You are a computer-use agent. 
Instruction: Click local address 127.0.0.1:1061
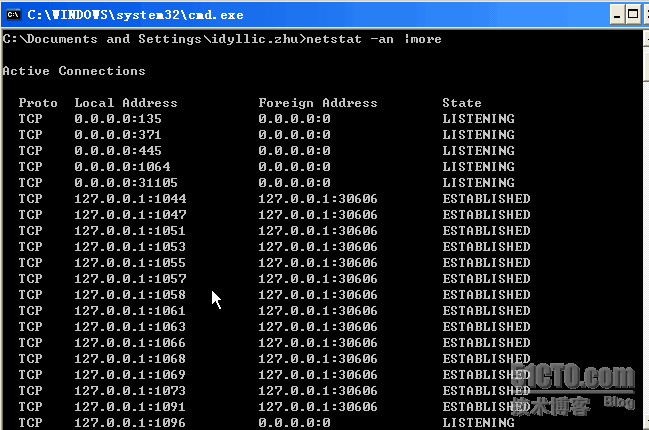pyautogui.click(x=130, y=311)
